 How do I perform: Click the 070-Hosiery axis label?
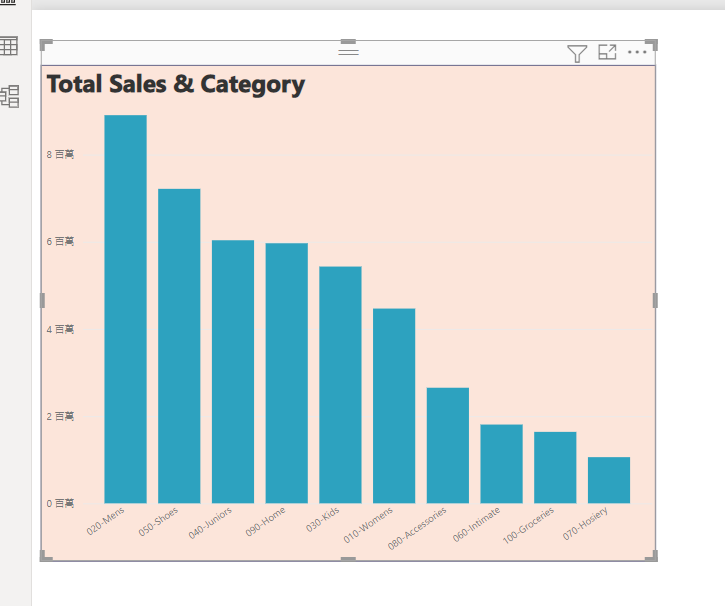(x=585, y=523)
